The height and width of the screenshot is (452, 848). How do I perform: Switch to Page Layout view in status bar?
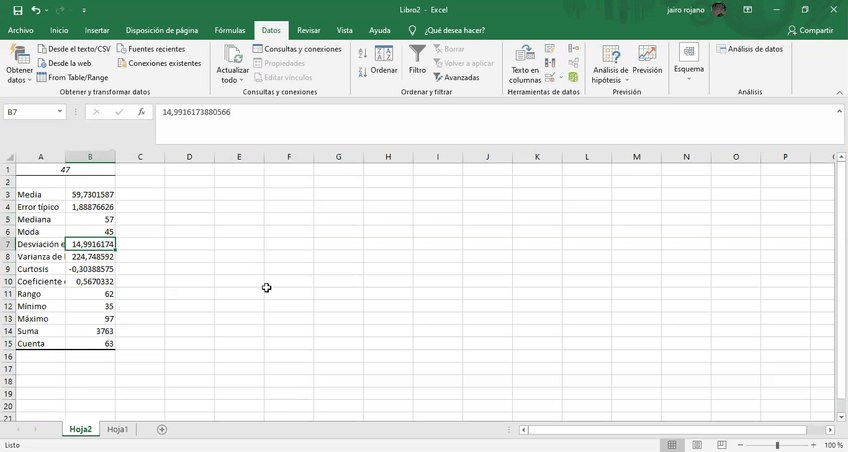click(x=699, y=444)
